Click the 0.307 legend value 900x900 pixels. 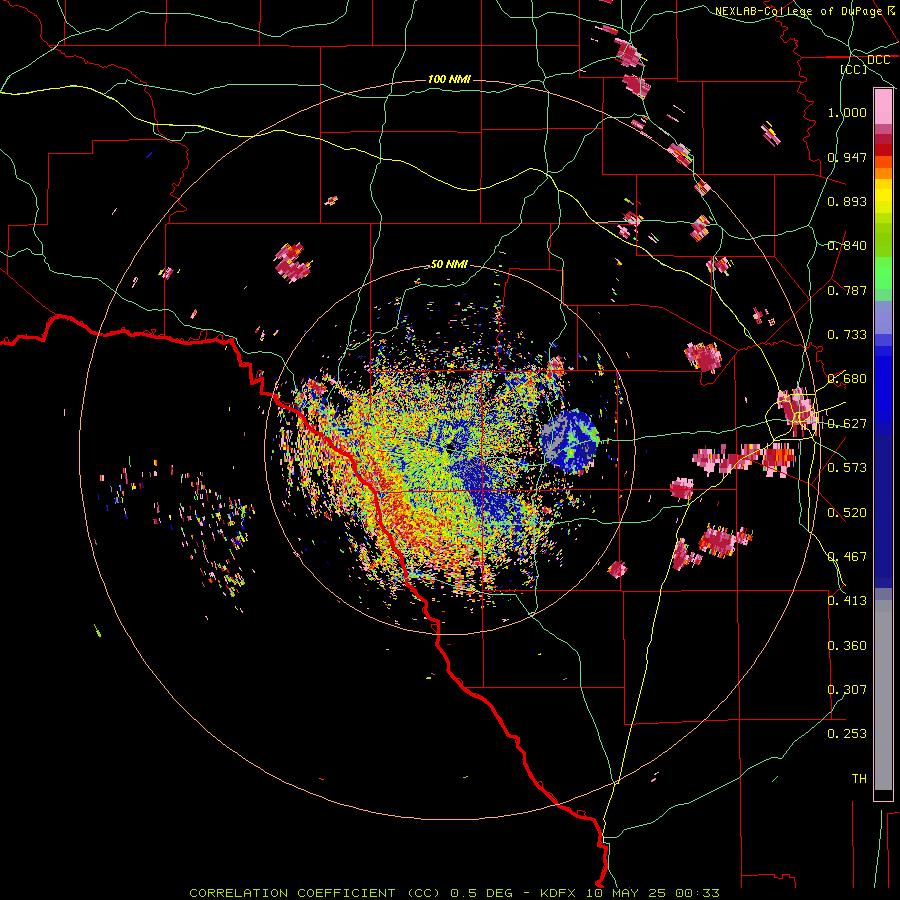pyautogui.click(x=847, y=690)
